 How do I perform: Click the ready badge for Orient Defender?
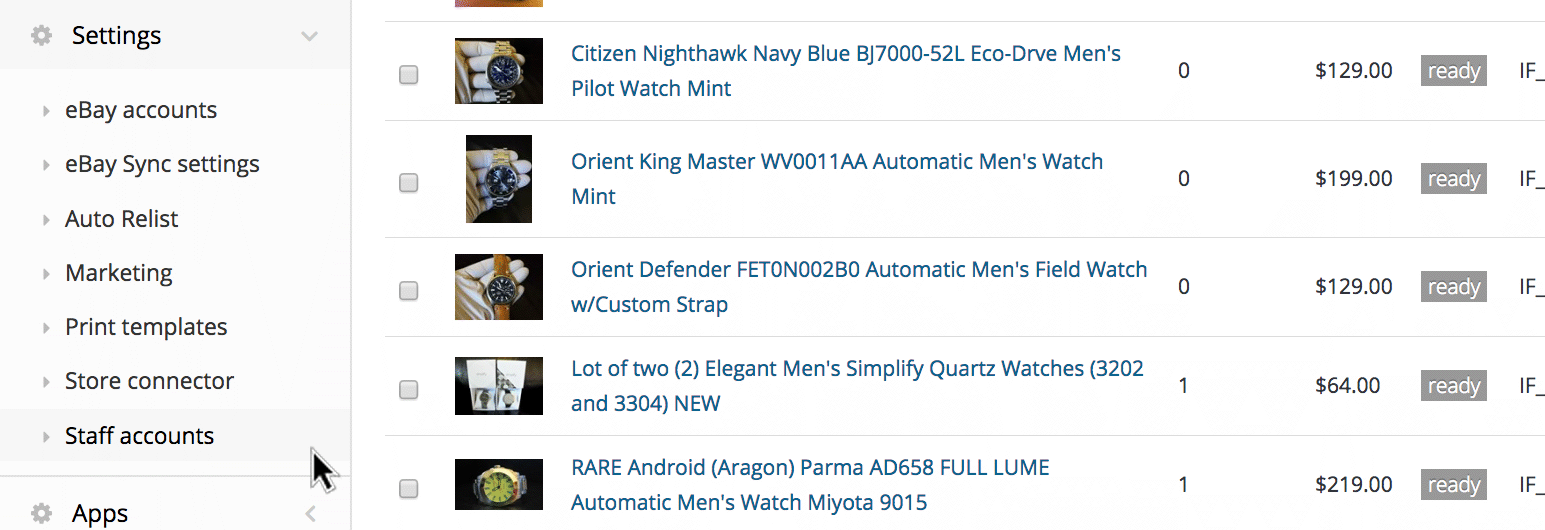click(1454, 287)
